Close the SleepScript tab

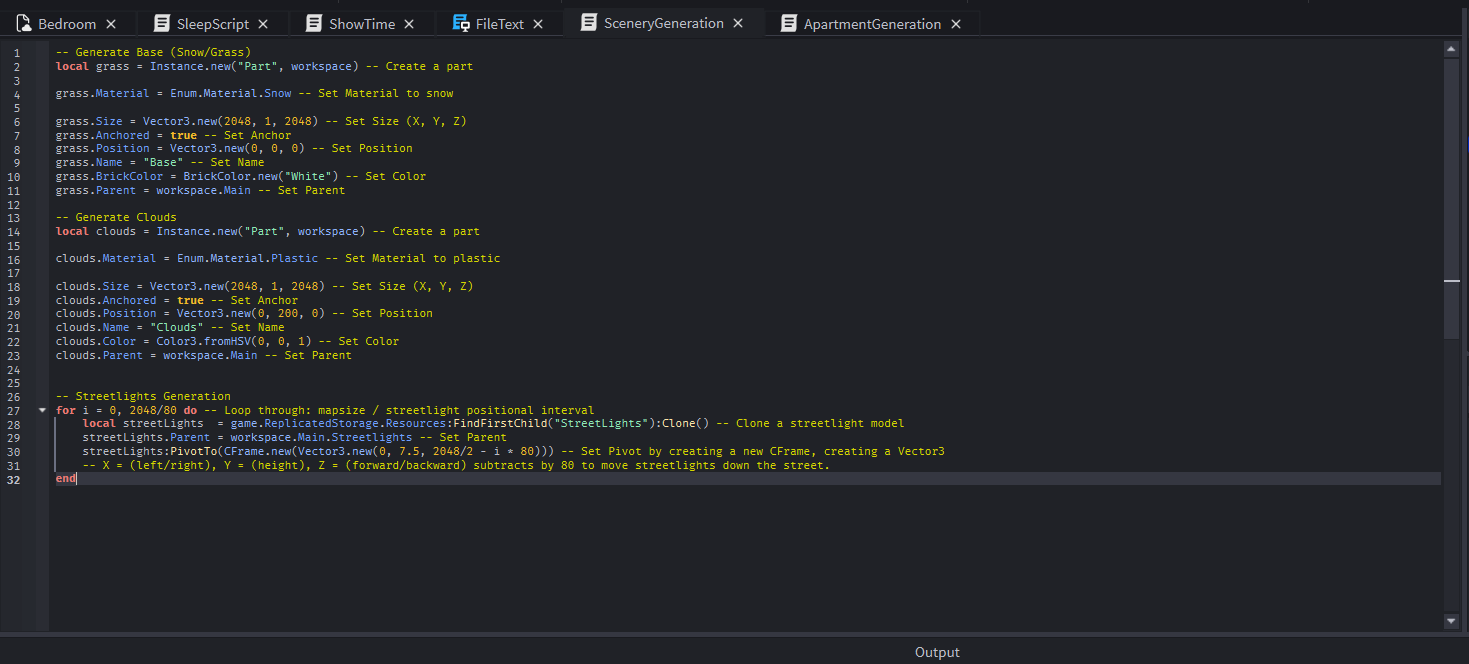[263, 24]
